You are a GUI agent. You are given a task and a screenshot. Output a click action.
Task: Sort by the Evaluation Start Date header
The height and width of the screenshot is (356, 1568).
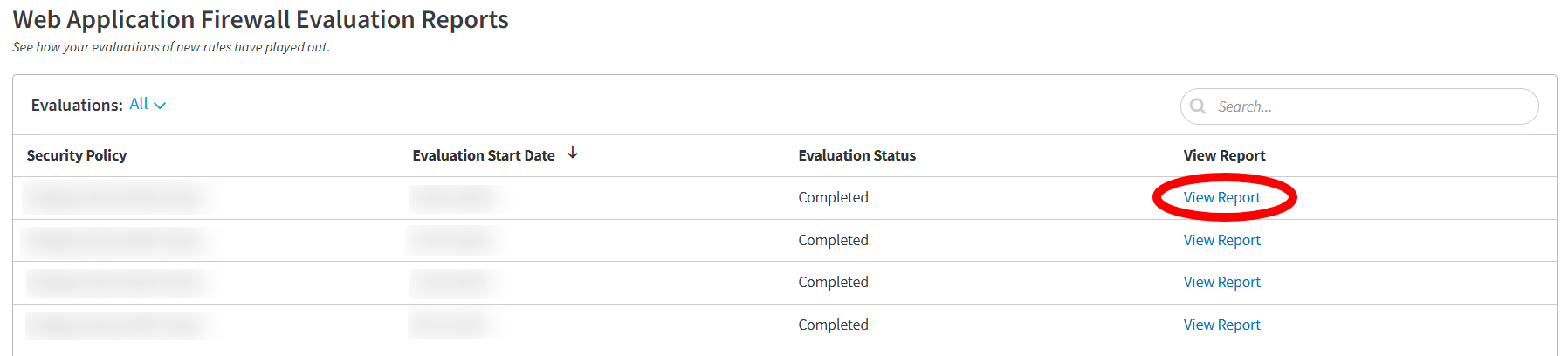coord(484,155)
